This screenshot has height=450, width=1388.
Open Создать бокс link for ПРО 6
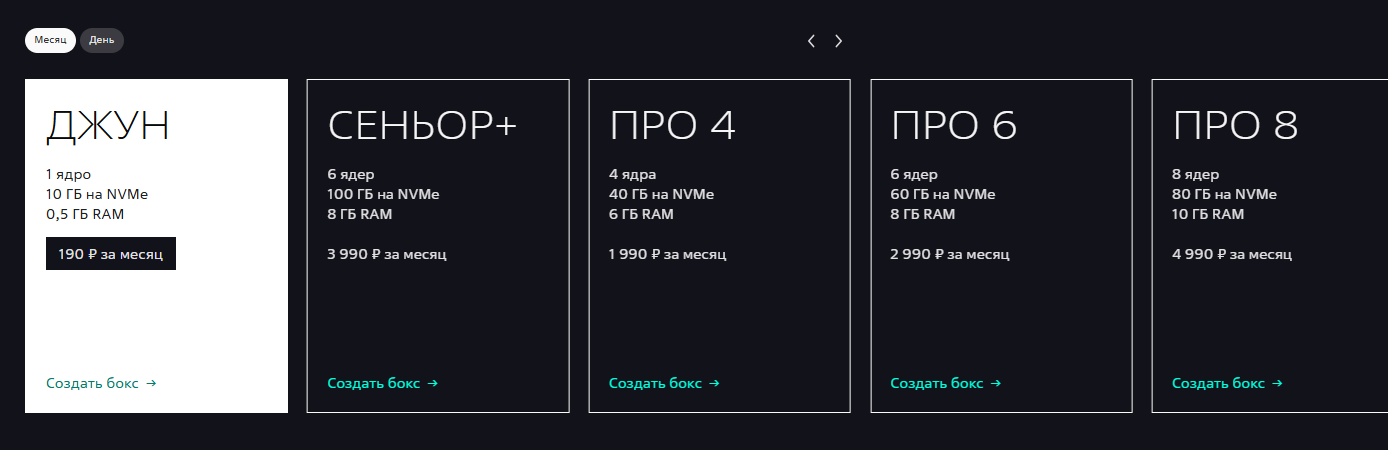pos(937,383)
